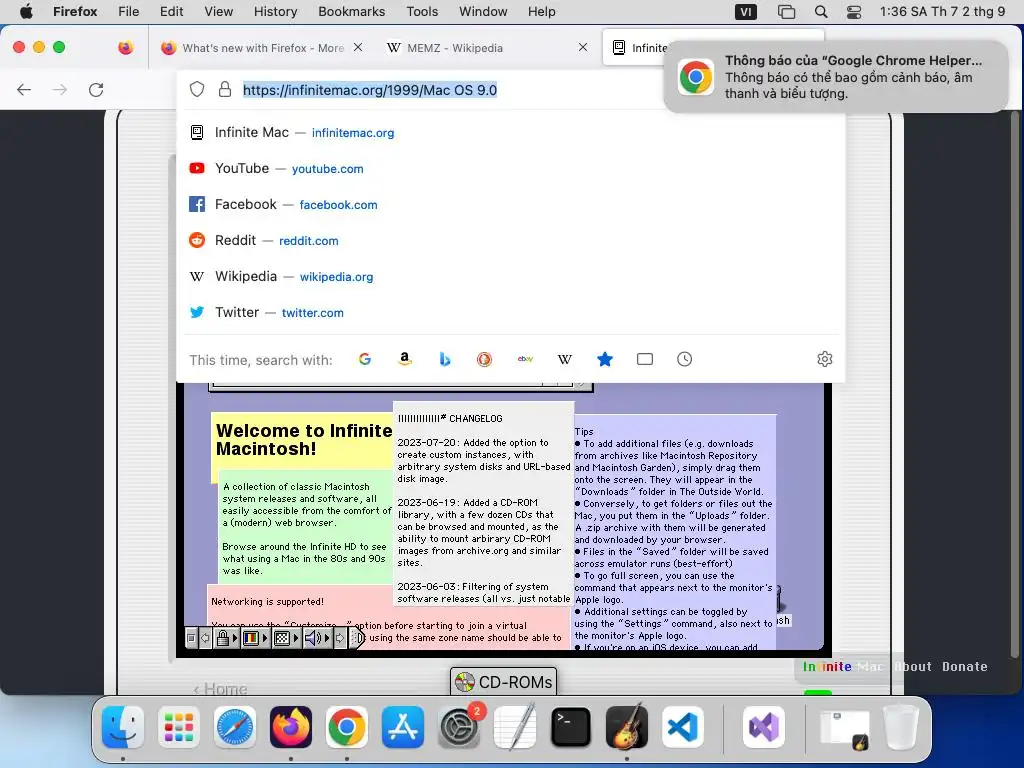Reload the current page
Viewport: 1024px width, 768px height.
click(96, 89)
